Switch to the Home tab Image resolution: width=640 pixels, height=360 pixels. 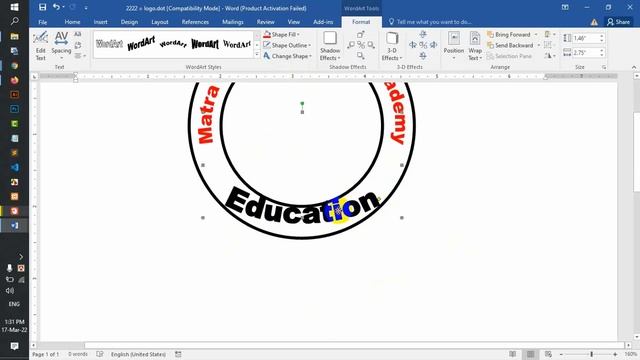(x=72, y=22)
